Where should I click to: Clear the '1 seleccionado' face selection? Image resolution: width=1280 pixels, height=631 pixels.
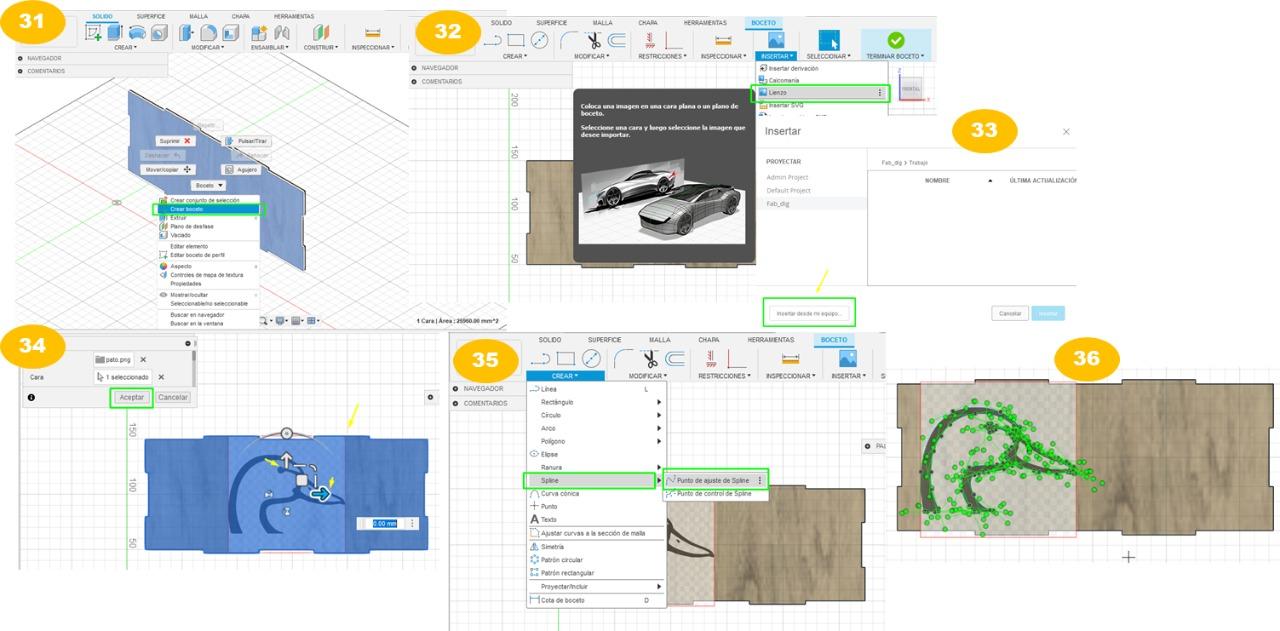[161, 377]
